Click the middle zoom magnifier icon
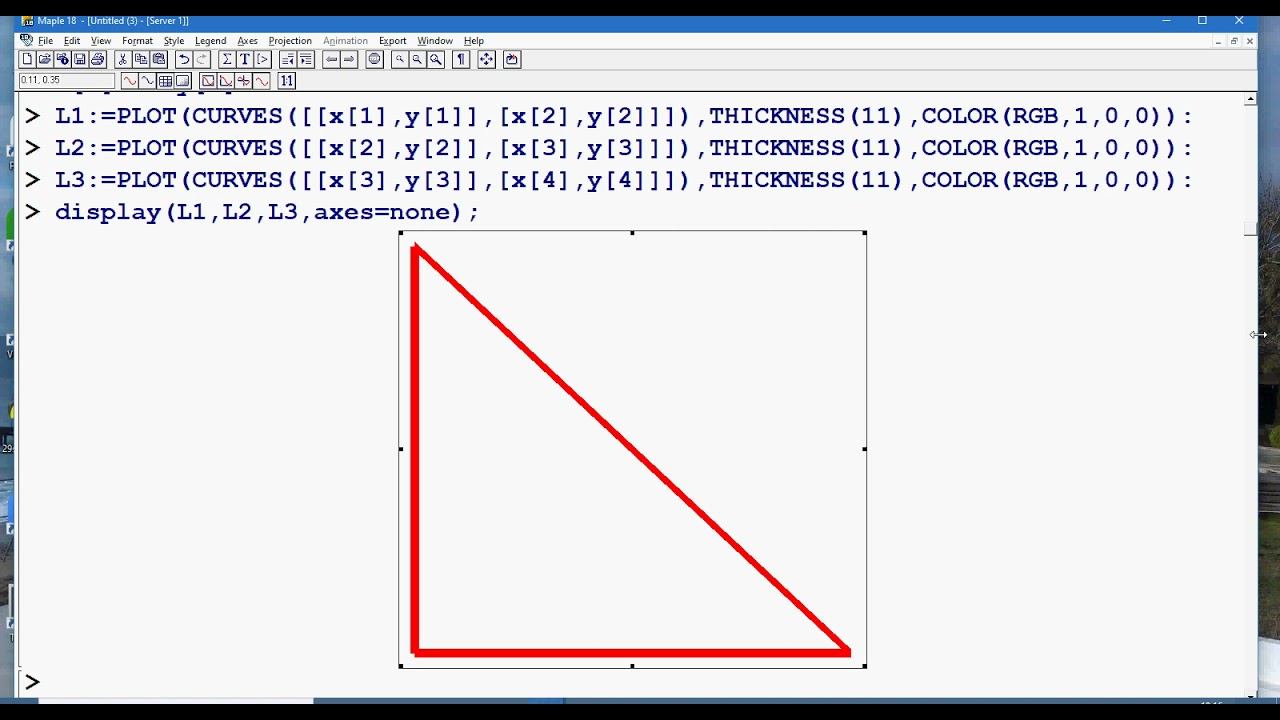Viewport: 1280px width, 720px height. [x=417, y=59]
